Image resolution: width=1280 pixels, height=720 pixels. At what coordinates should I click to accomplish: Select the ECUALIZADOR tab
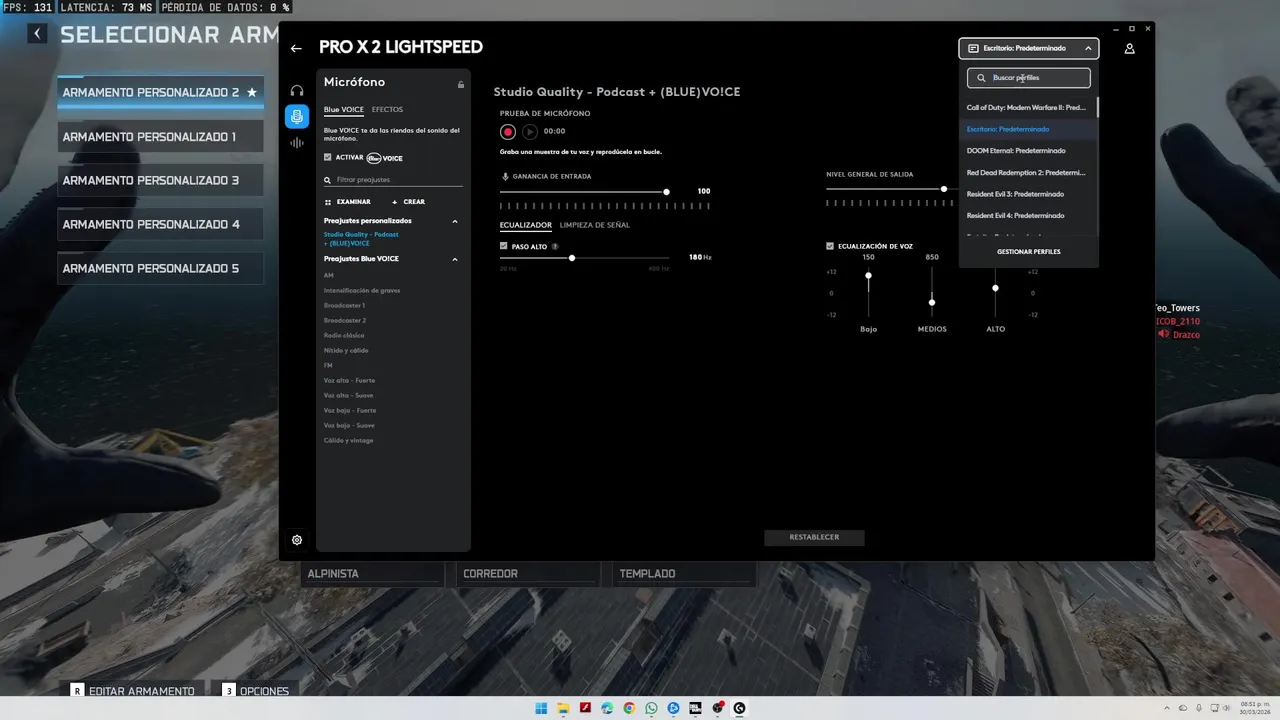[x=525, y=225]
